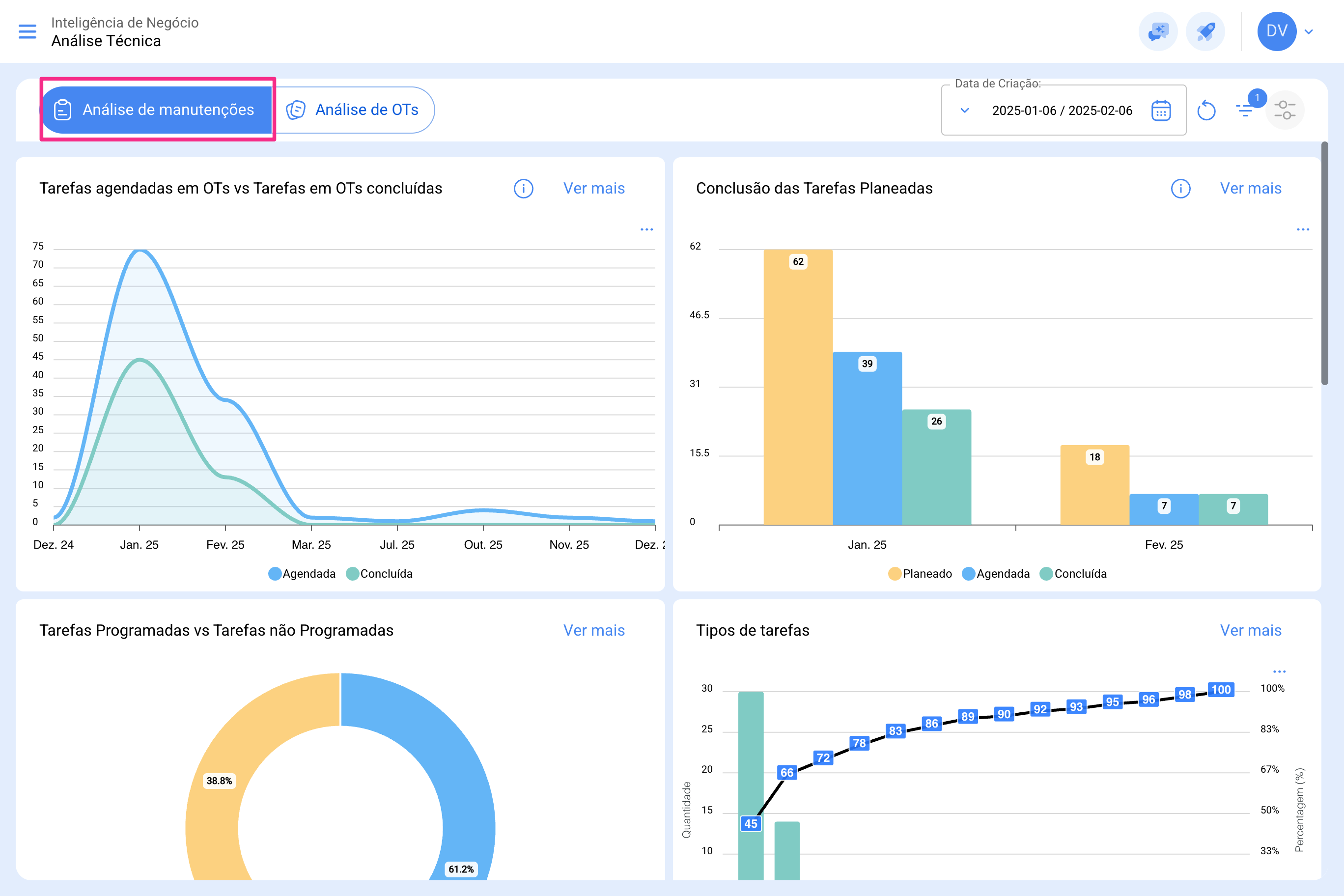The image size is (1344, 896).
Task: Click Ver mais on Tipos de tarefas card
Action: 1250,630
